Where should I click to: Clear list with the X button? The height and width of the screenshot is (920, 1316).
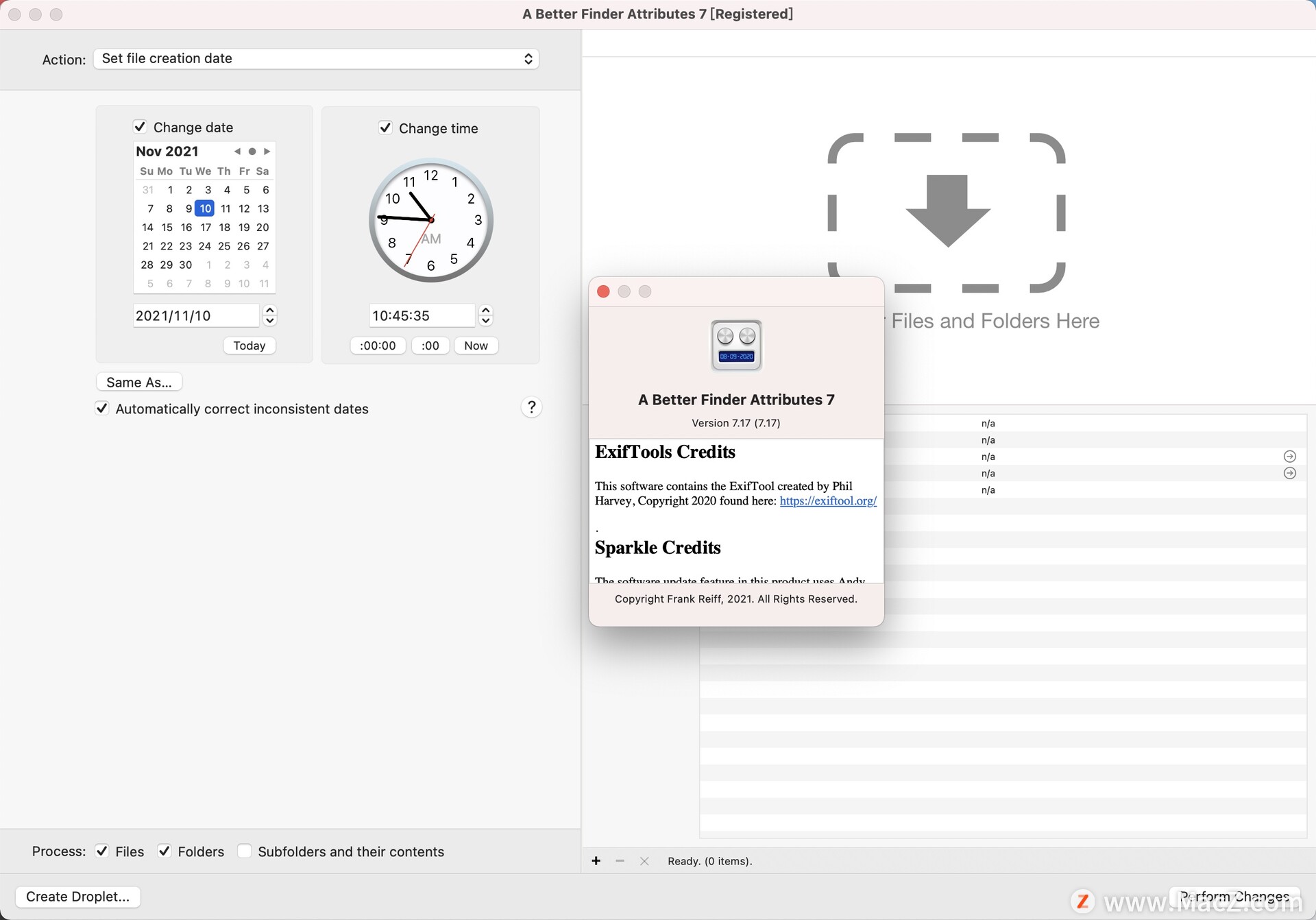[x=644, y=861]
